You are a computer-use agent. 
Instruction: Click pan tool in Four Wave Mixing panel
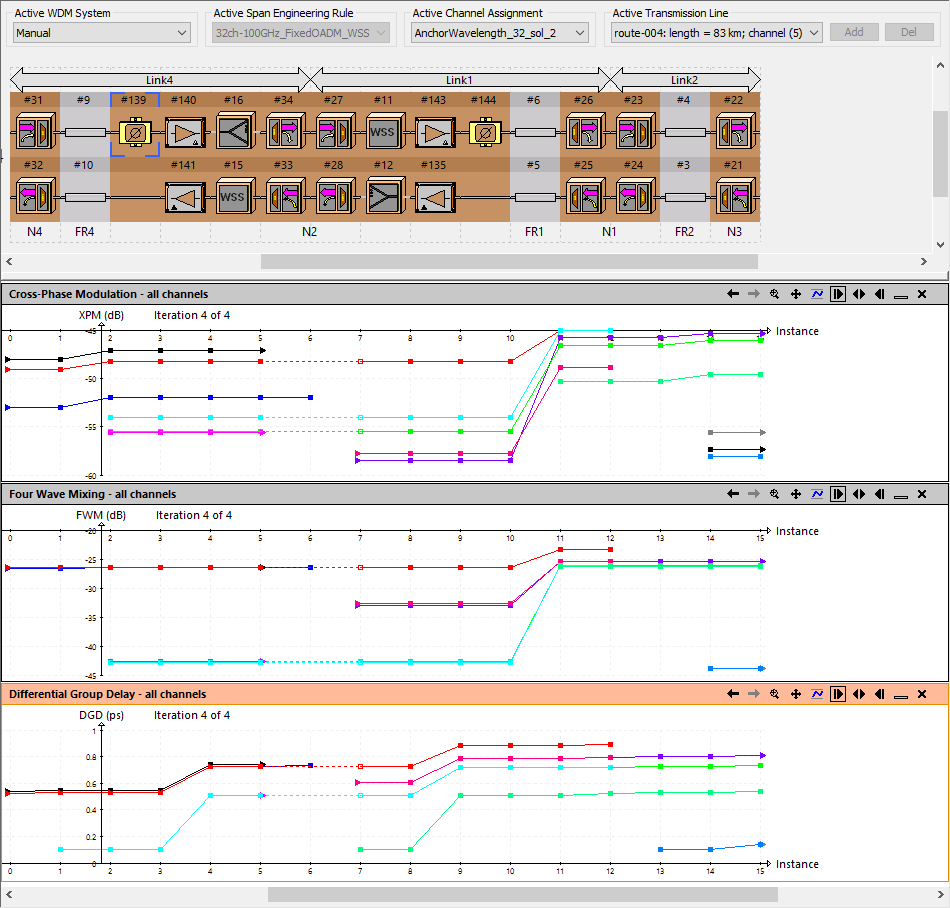click(x=796, y=494)
